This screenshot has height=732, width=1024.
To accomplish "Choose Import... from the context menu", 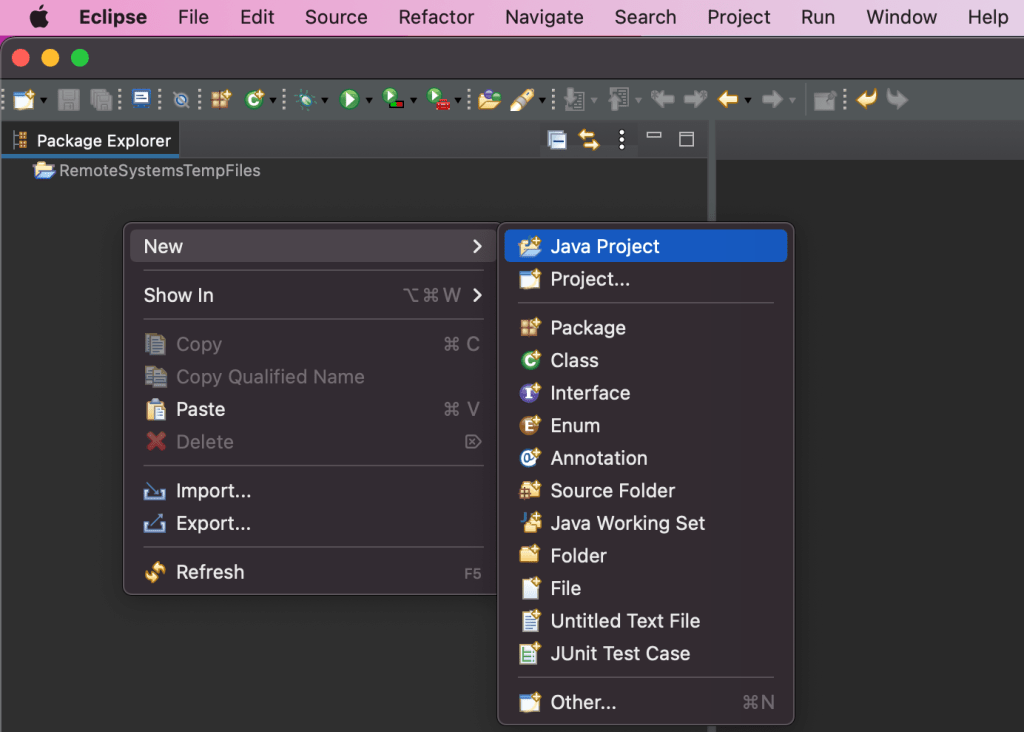I will click(313, 491).
